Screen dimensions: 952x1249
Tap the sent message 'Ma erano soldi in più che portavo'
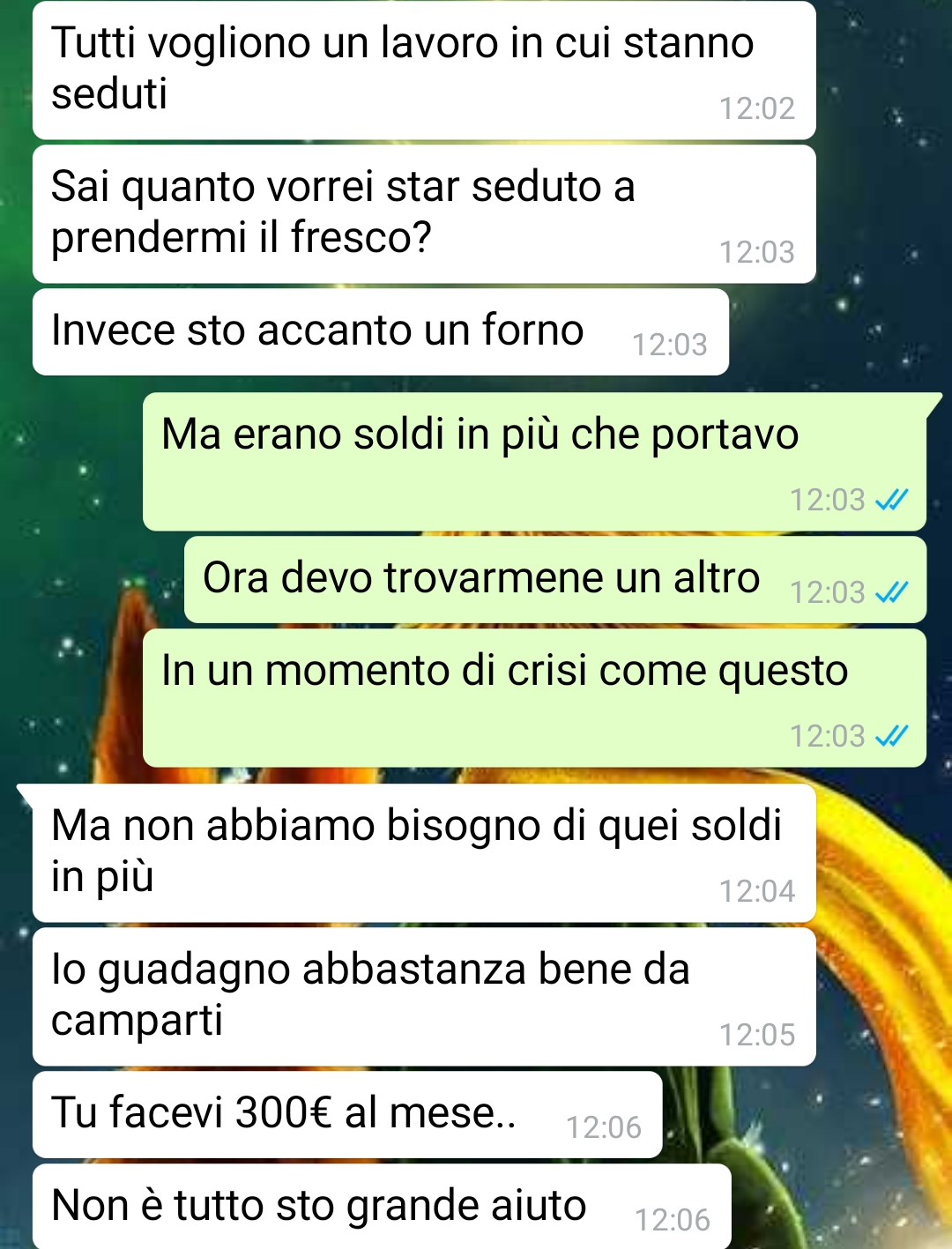point(535,462)
